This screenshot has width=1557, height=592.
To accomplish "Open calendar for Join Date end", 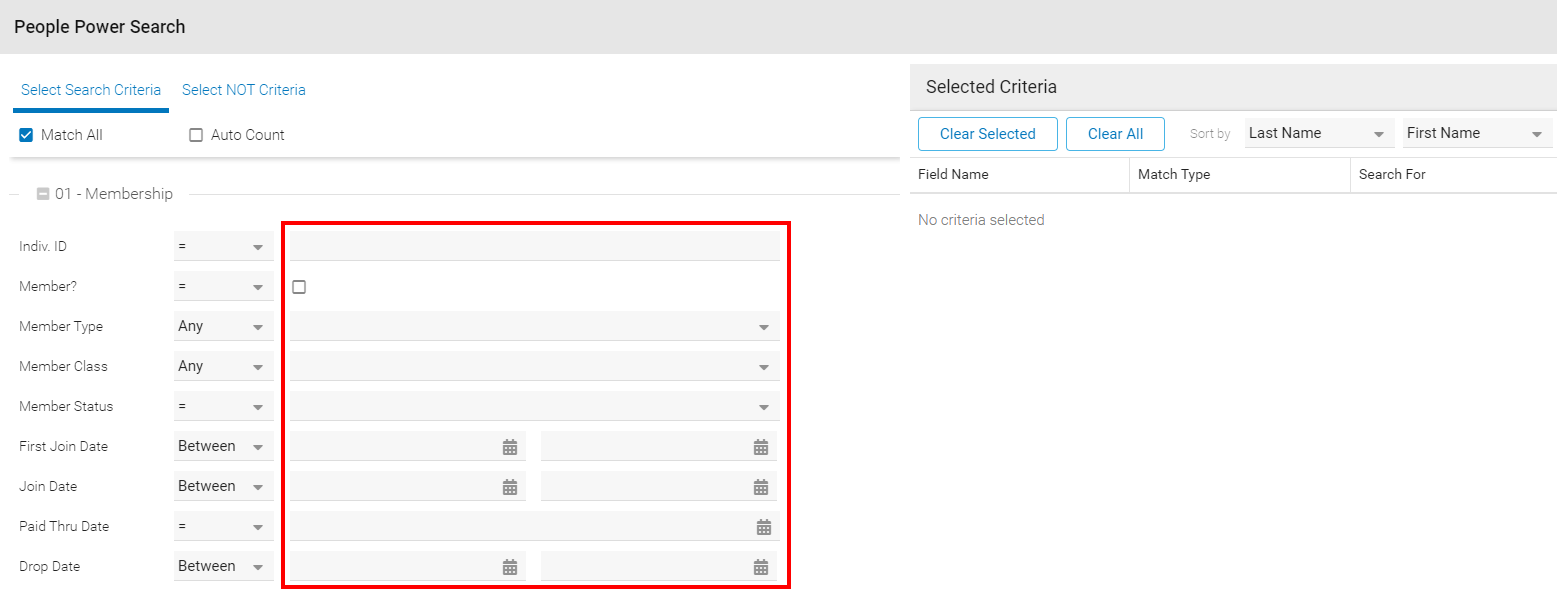I will [761, 487].
